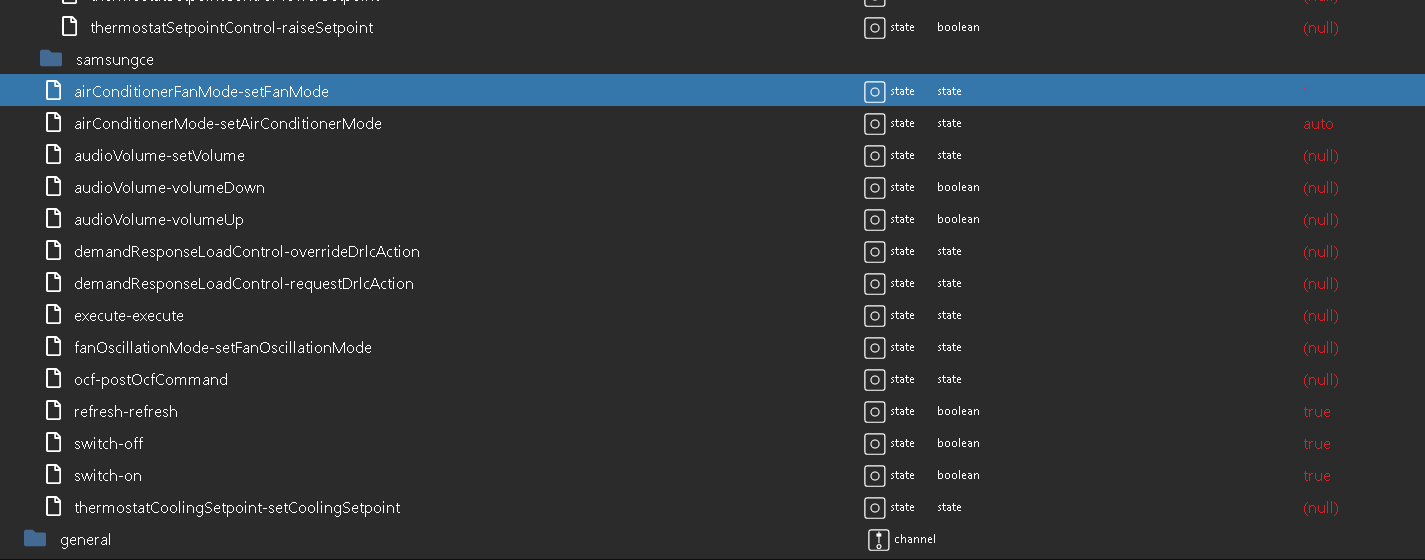
Task: Click 'boolean' role text in refresh-refresh row
Action: (958, 411)
